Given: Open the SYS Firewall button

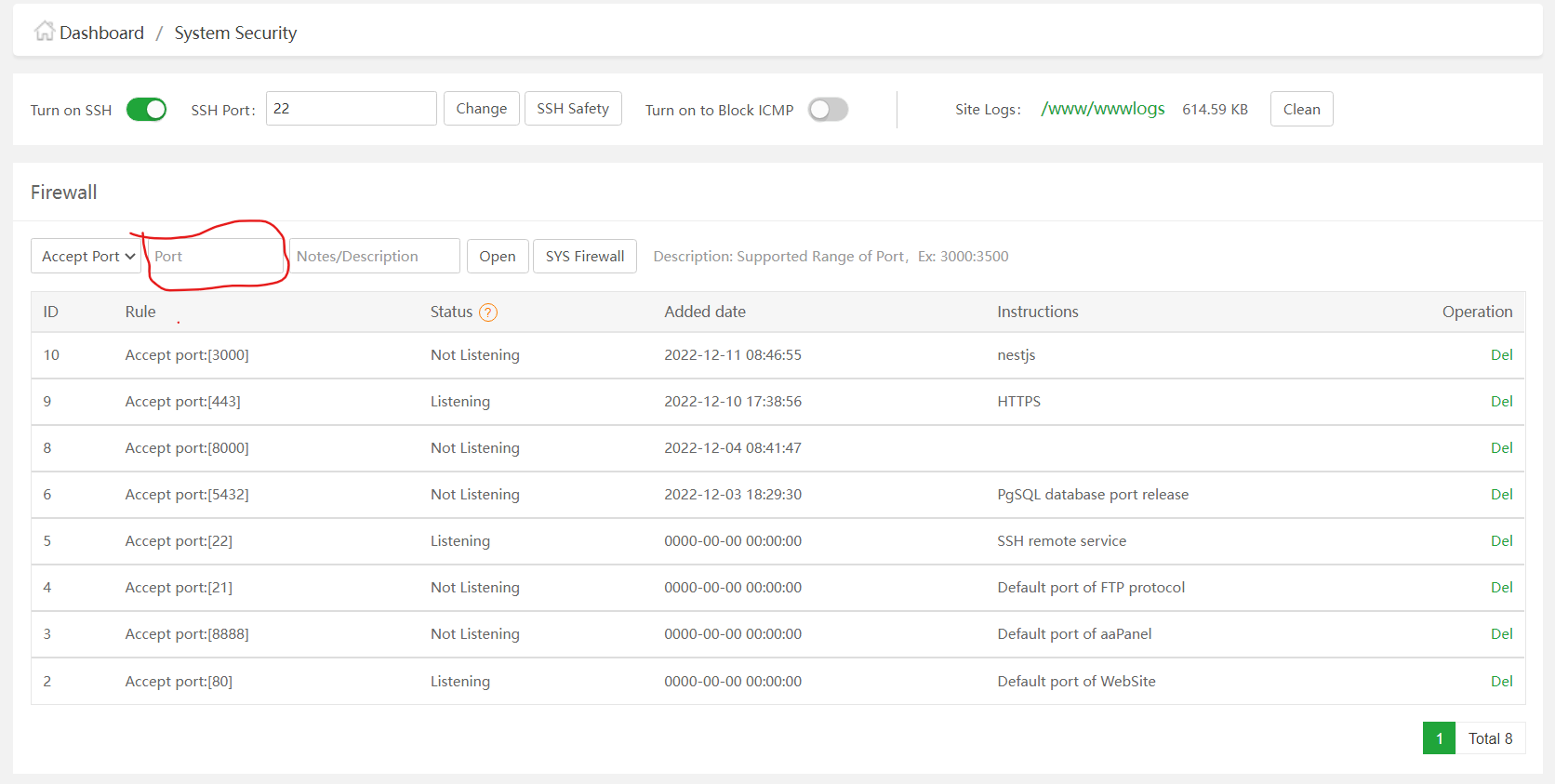Looking at the screenshot, I should [x=584, y=257].
